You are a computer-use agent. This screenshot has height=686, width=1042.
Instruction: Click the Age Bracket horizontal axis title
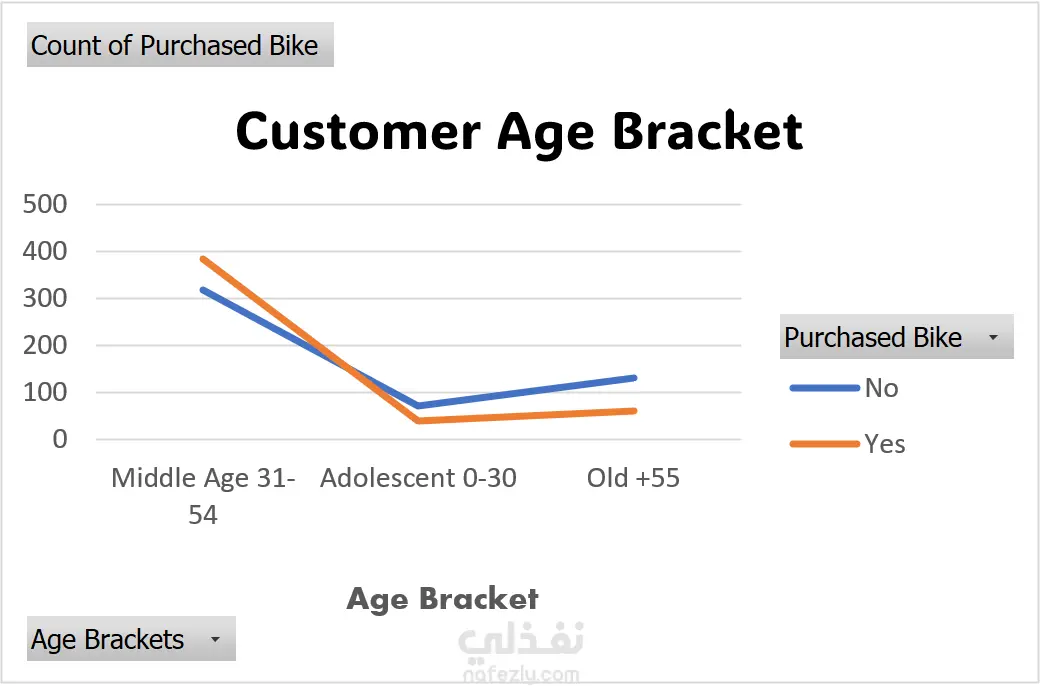(x=442, y=599)
